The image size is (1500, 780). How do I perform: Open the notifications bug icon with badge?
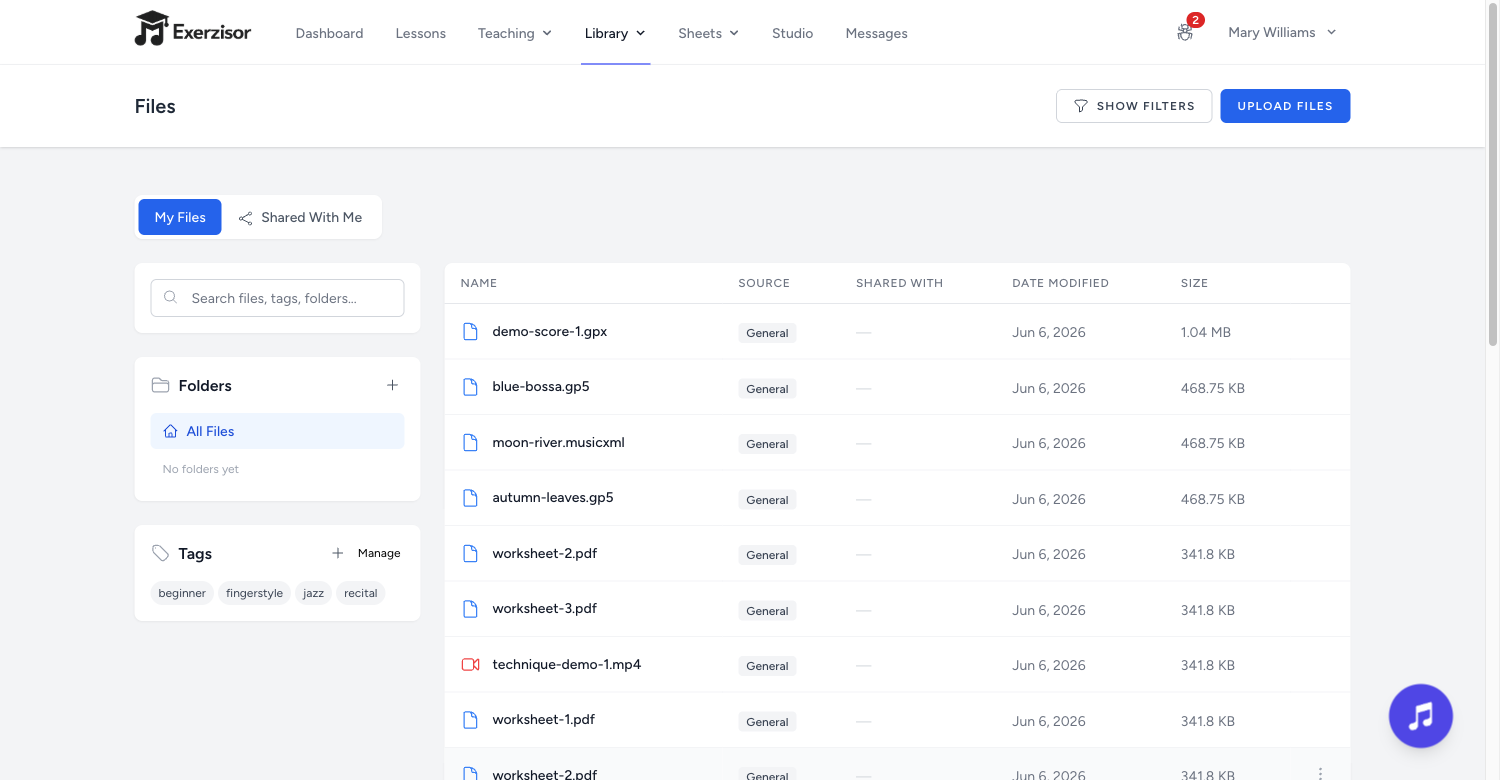click(1185, 32)
